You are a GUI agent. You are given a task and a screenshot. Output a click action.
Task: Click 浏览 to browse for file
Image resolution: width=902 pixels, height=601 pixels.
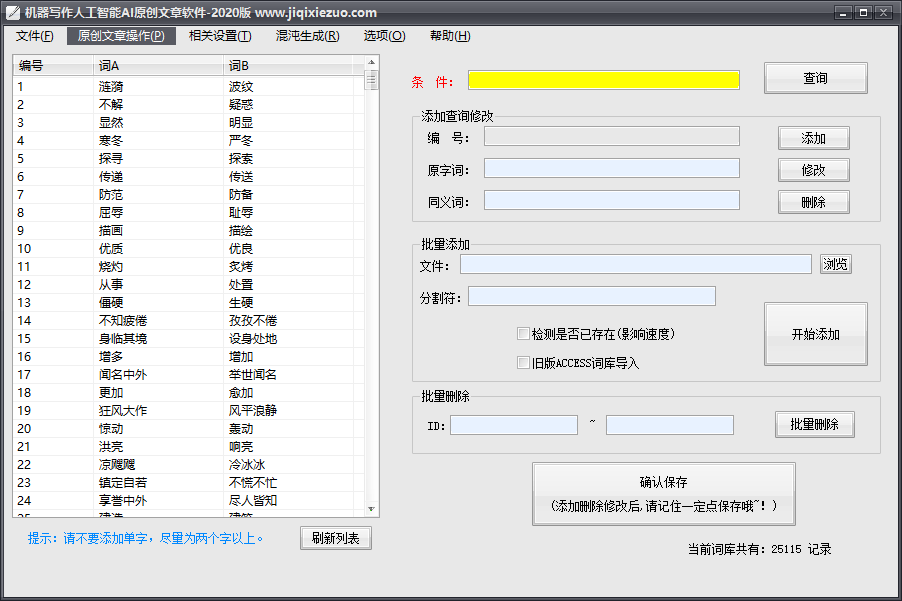pos(835,264)
